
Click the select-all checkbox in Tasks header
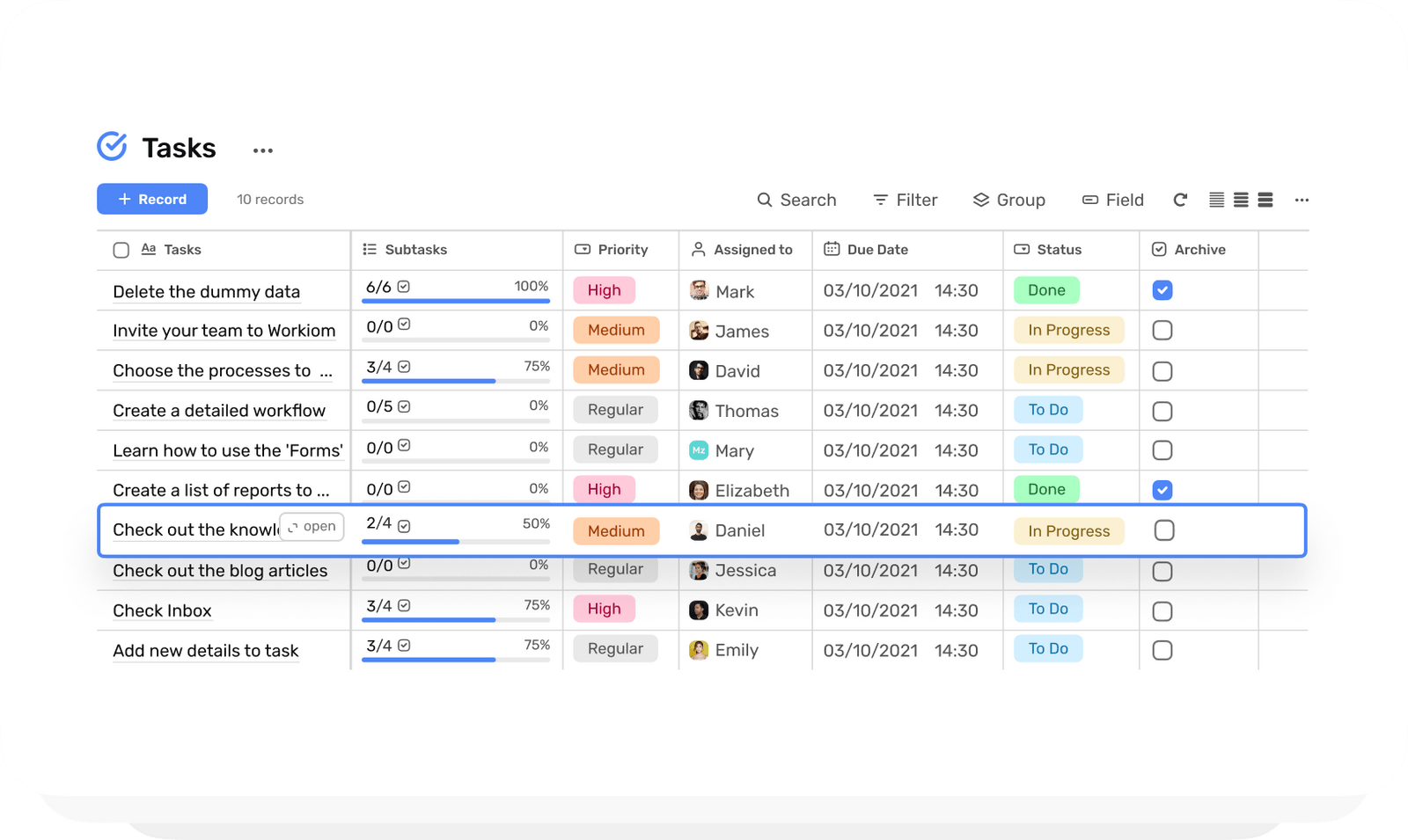pos(121,249)
